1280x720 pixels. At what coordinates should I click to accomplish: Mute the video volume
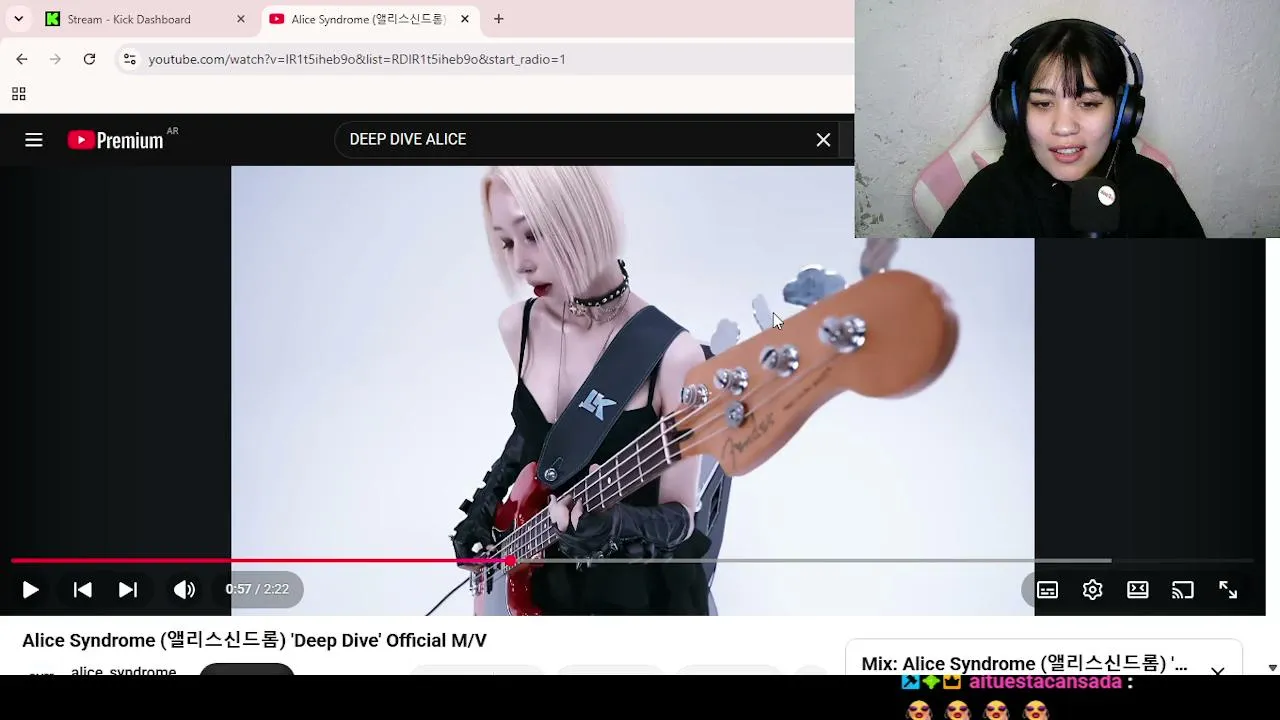point(184,590)
